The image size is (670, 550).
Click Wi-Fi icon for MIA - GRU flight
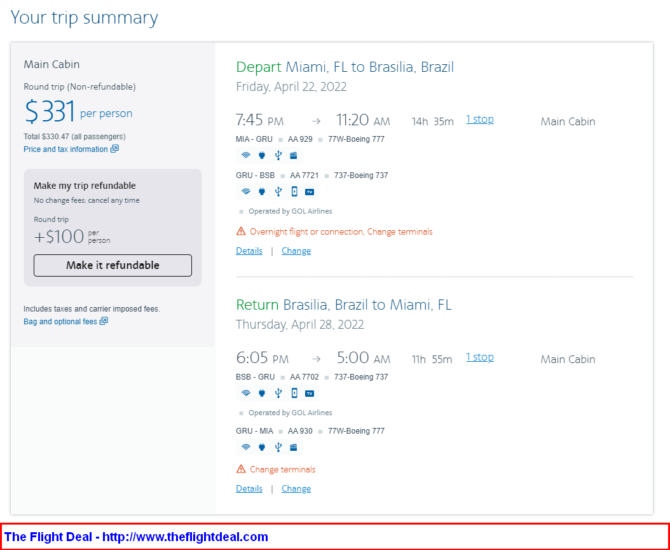click(246, 156)
